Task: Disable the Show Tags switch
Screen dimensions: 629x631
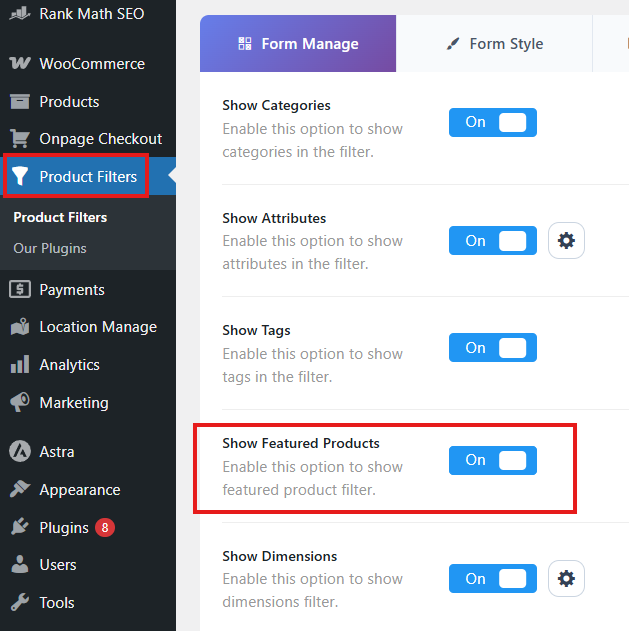Action: [493, 348]
